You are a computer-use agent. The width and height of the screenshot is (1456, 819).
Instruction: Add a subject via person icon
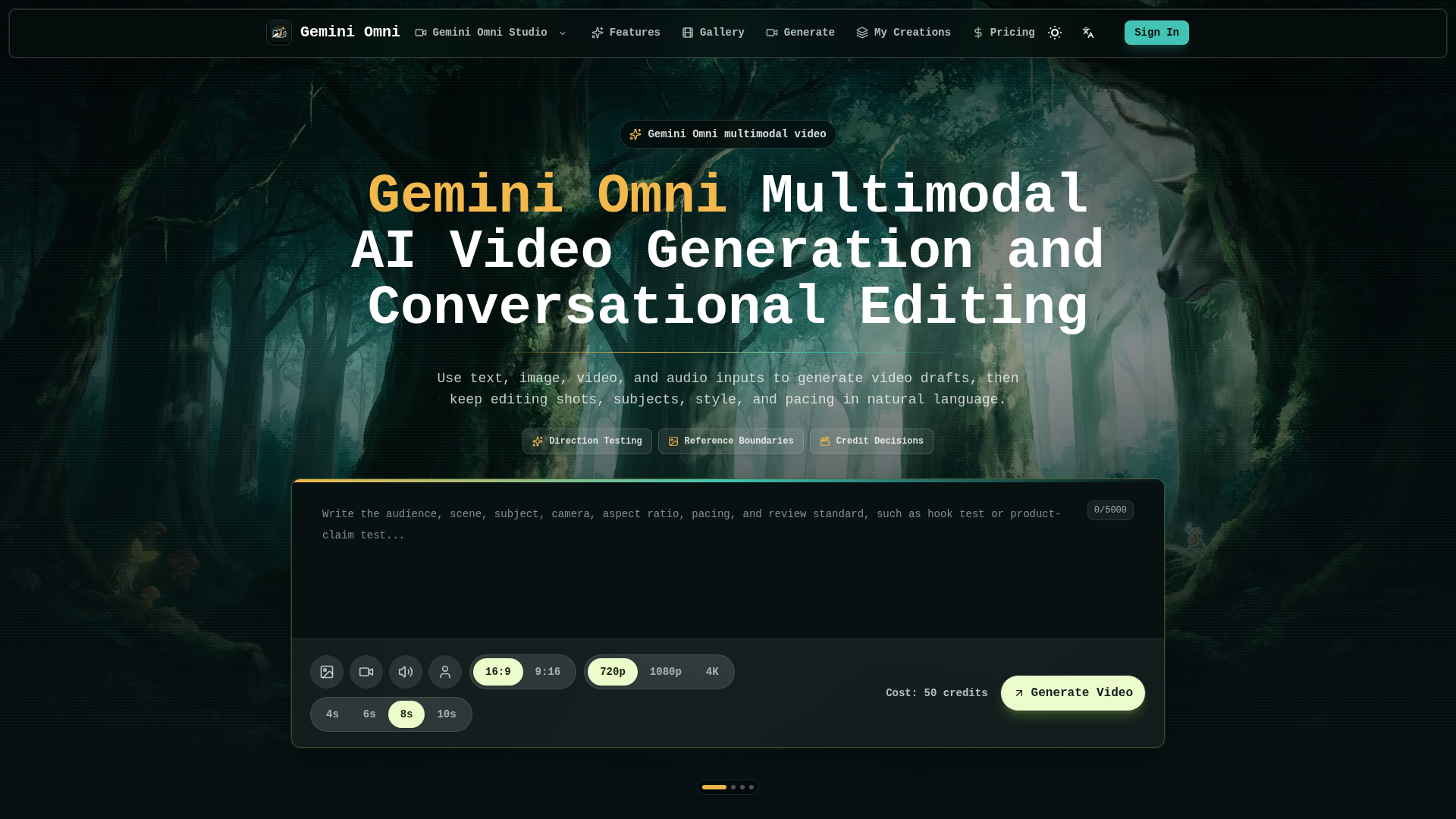(445, 672)
